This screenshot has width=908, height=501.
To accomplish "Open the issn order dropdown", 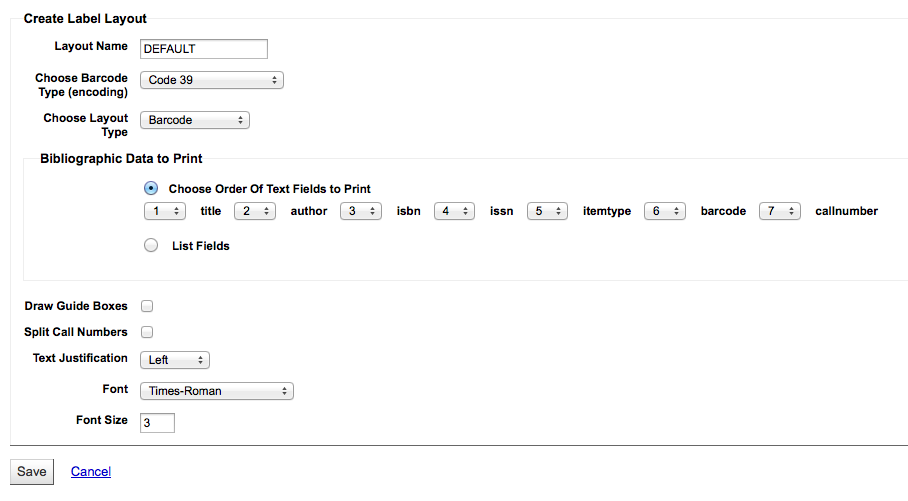I will coord(454,211).
